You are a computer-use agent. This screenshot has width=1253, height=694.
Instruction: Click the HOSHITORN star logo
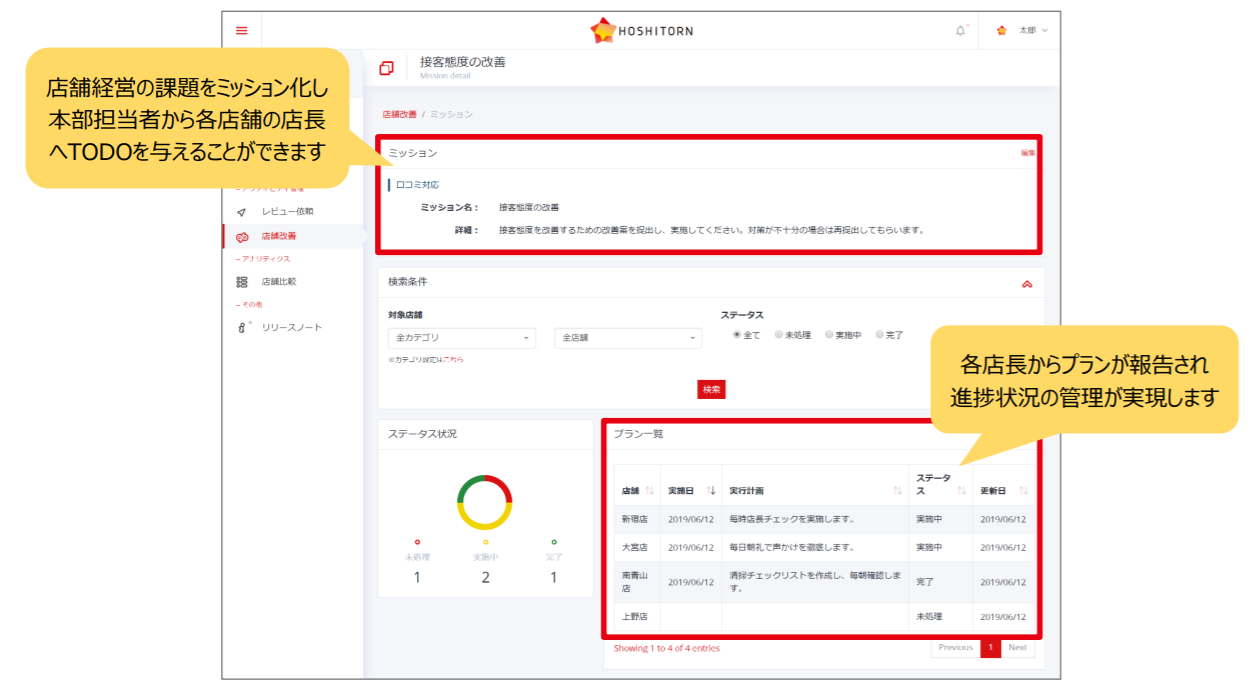pos(603,31)
